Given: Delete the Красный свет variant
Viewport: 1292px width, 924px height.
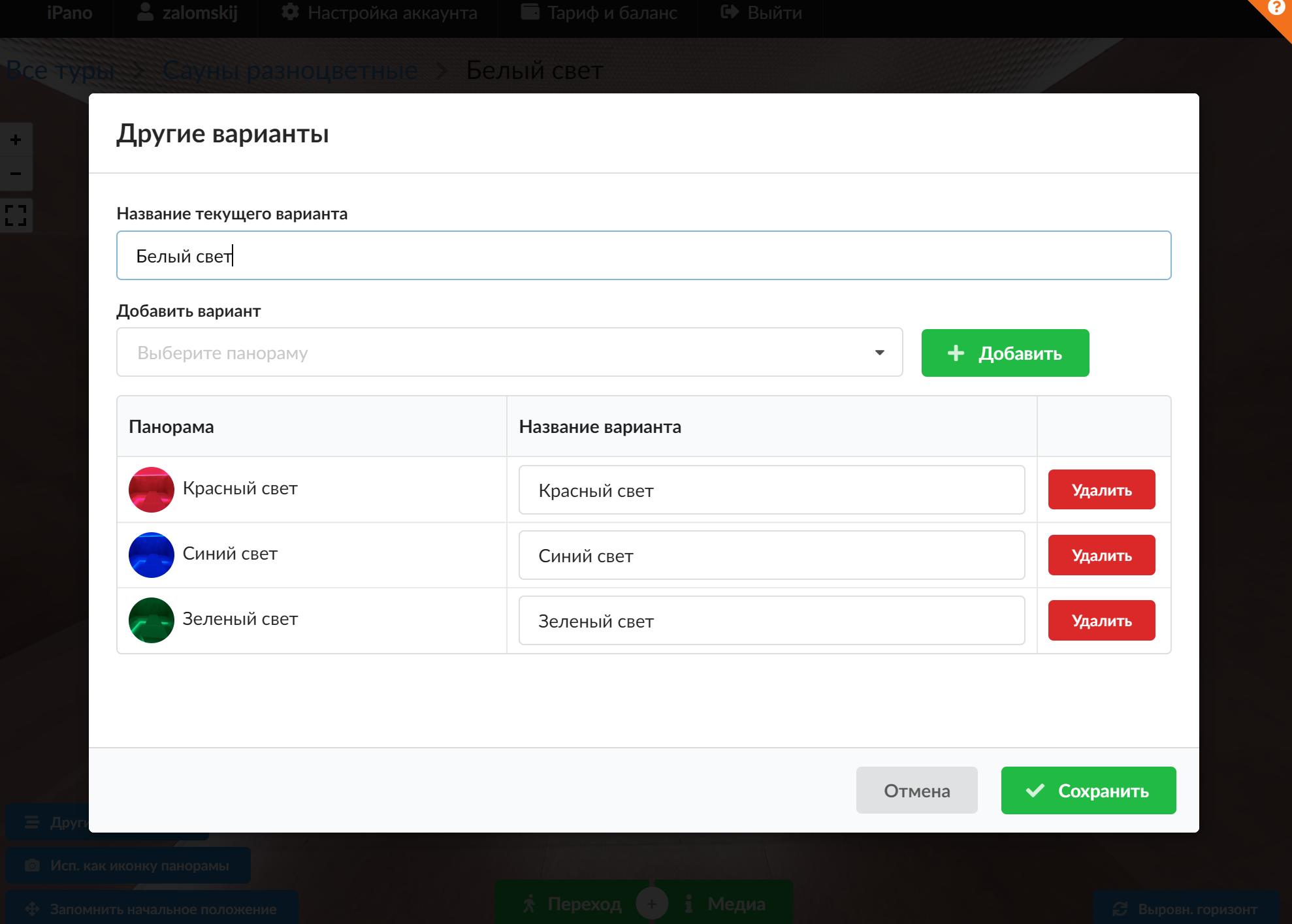Looking at the screenshot, I should tap(1101, 490).
